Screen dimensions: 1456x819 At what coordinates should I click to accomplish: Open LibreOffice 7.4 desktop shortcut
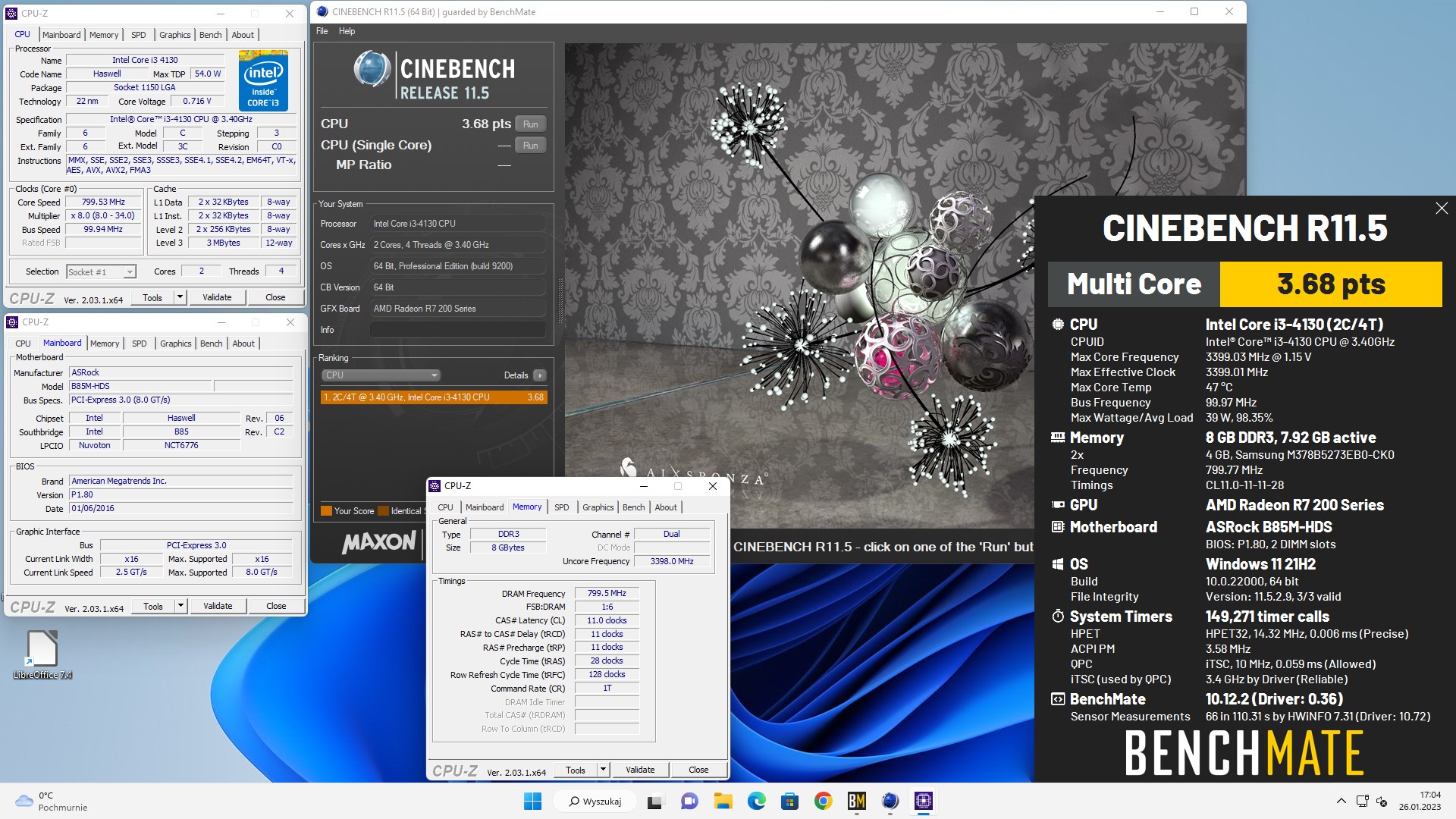pos(42,654)
